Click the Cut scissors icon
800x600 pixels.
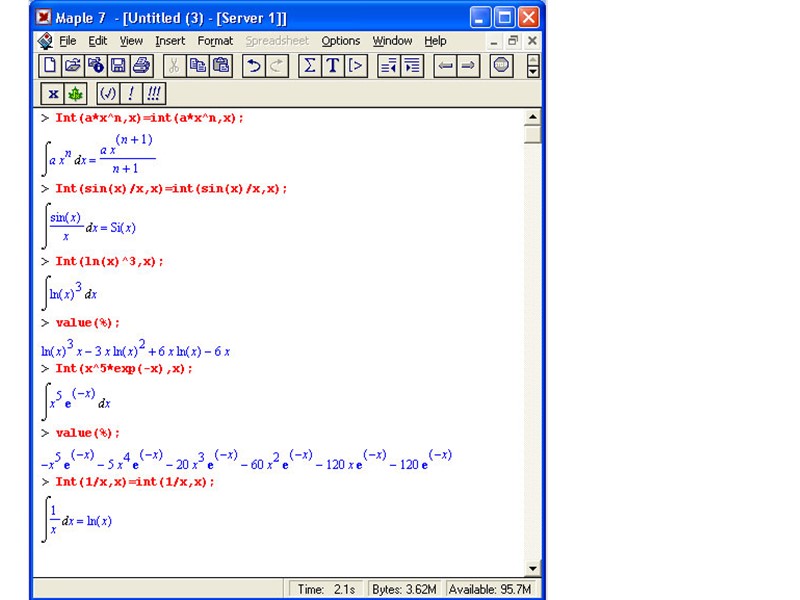[x=174, y=66]
